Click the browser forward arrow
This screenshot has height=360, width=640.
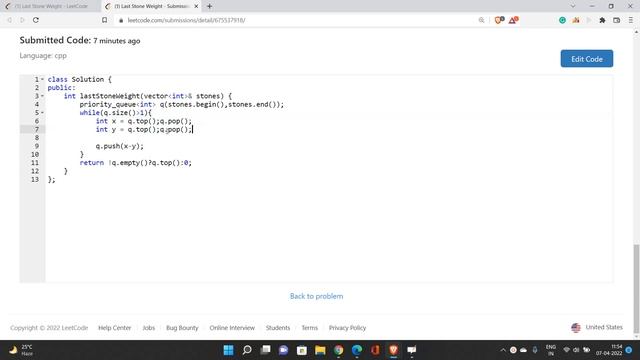(22, 20)
